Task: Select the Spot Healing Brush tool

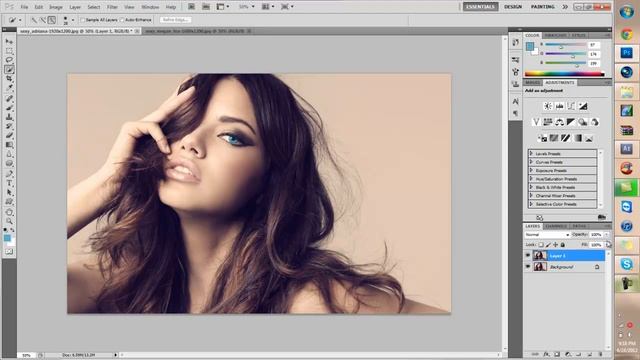Action: (x=9, y=98)
